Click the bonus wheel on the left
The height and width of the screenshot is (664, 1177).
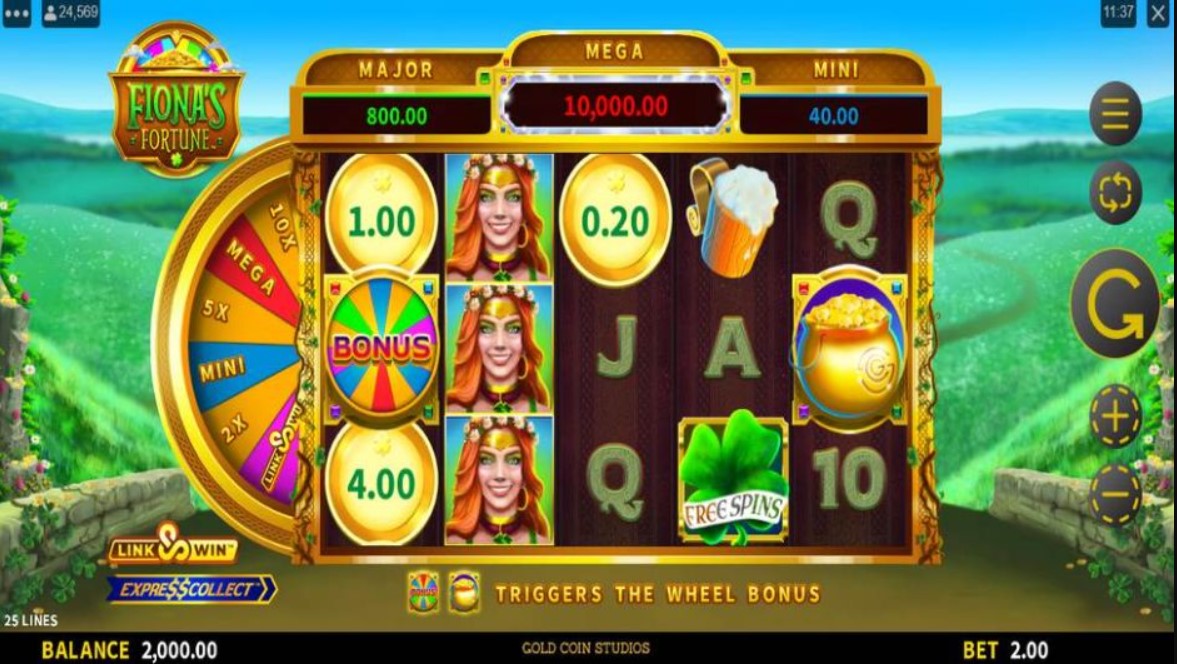229,344
